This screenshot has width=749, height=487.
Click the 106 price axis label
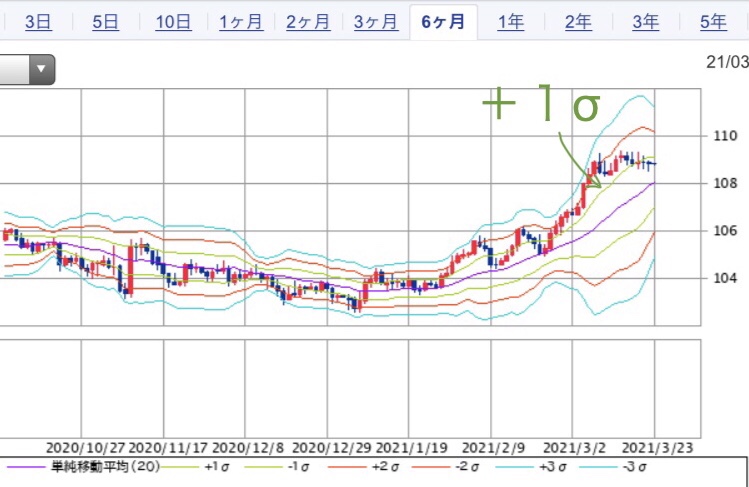(x=725, y=231)
